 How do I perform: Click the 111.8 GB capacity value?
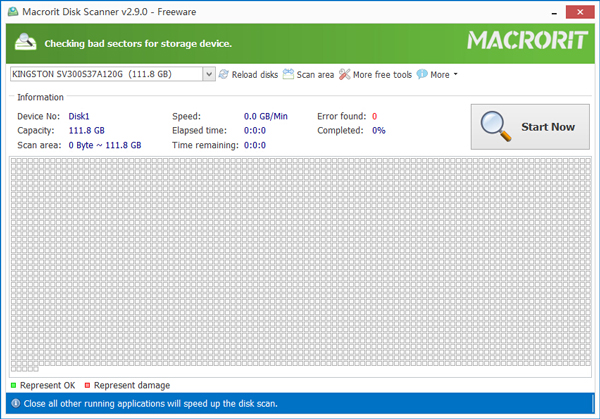86,130
